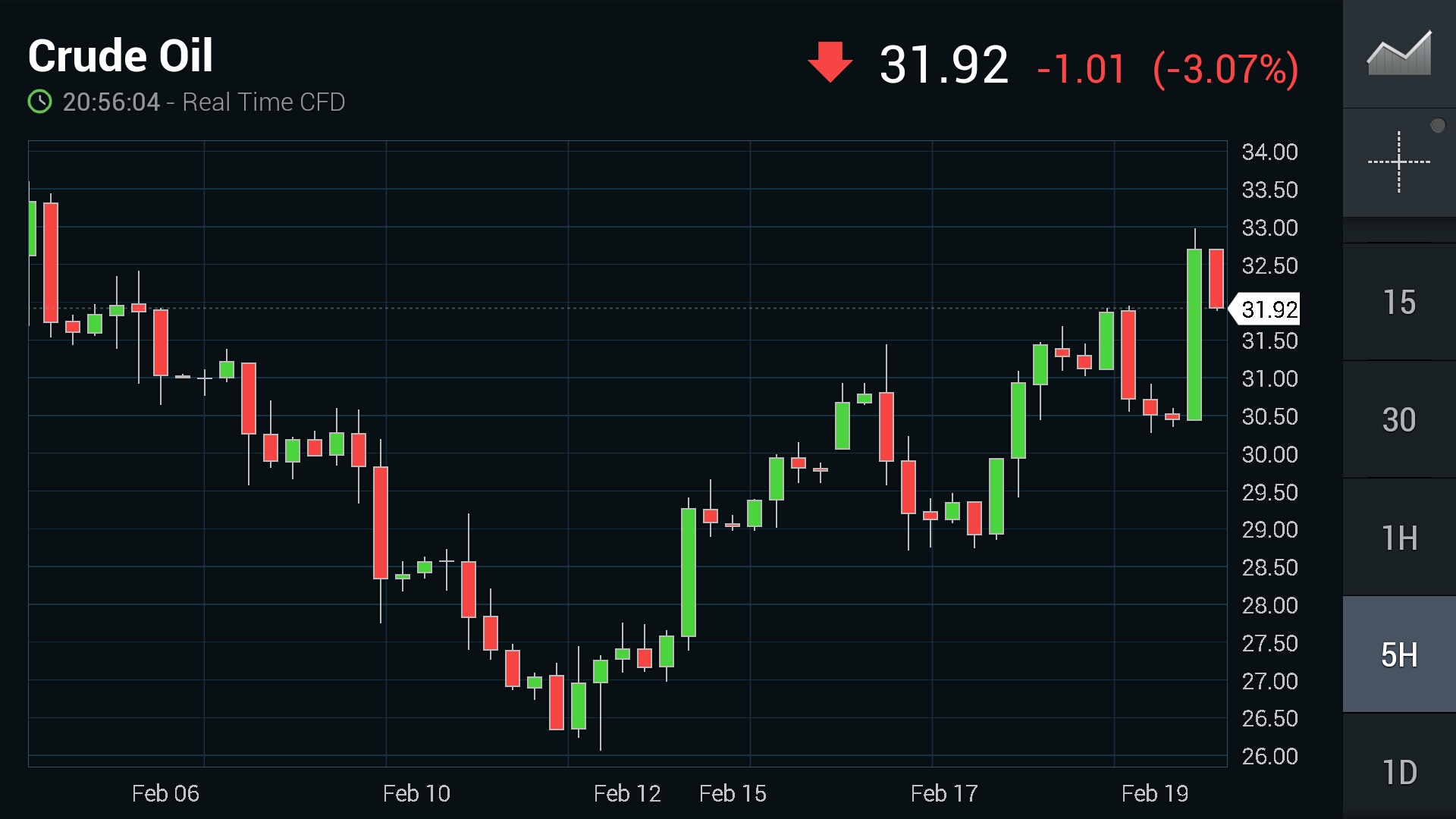Open the chart type selector icon
1456x819 pixels.
pyautogui.click(x=1399, y=53)
